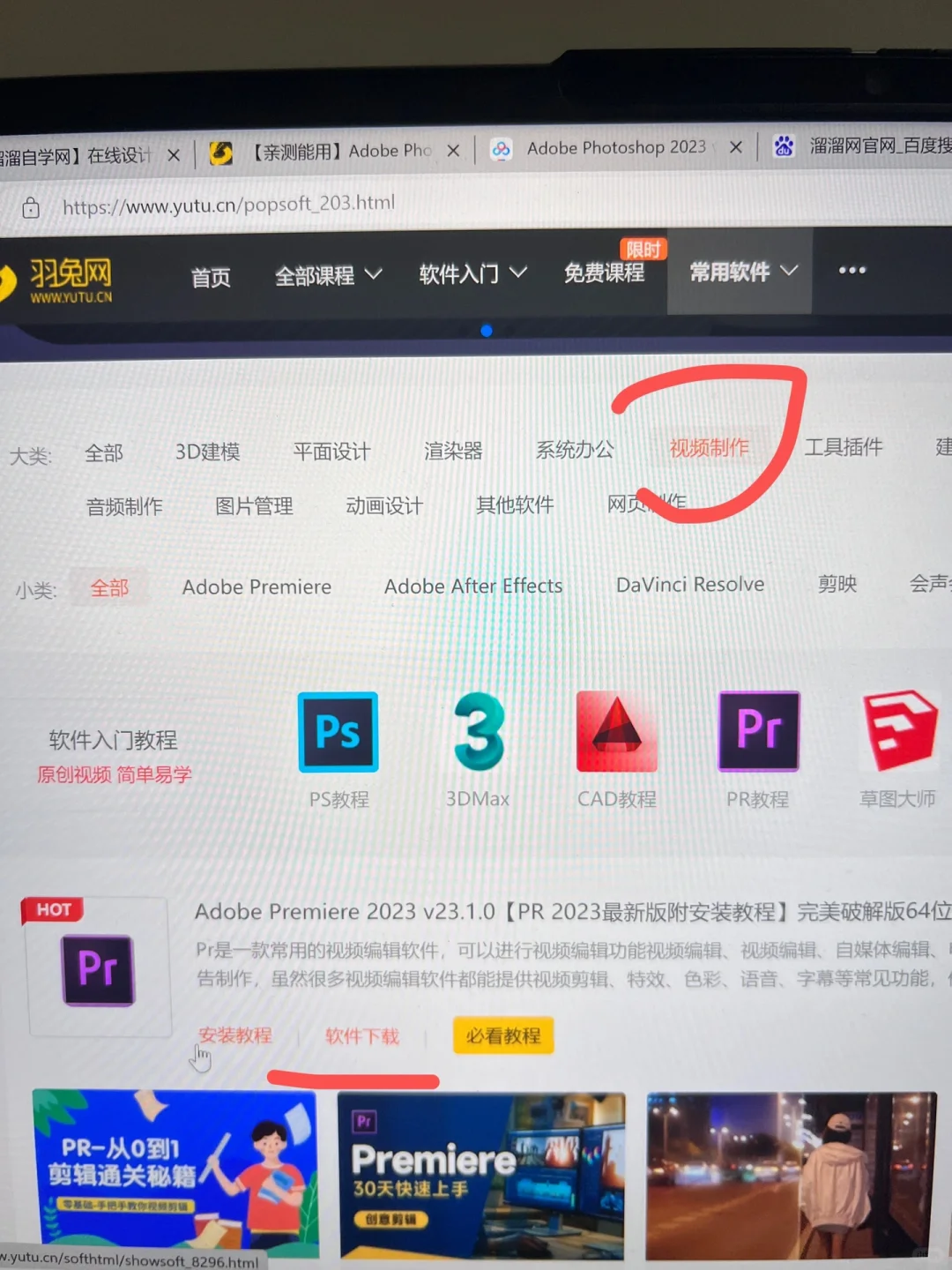Click the CAD教程 AutoCAD icon
This screenshot has width=952, height=1270.
coord(616,732)
